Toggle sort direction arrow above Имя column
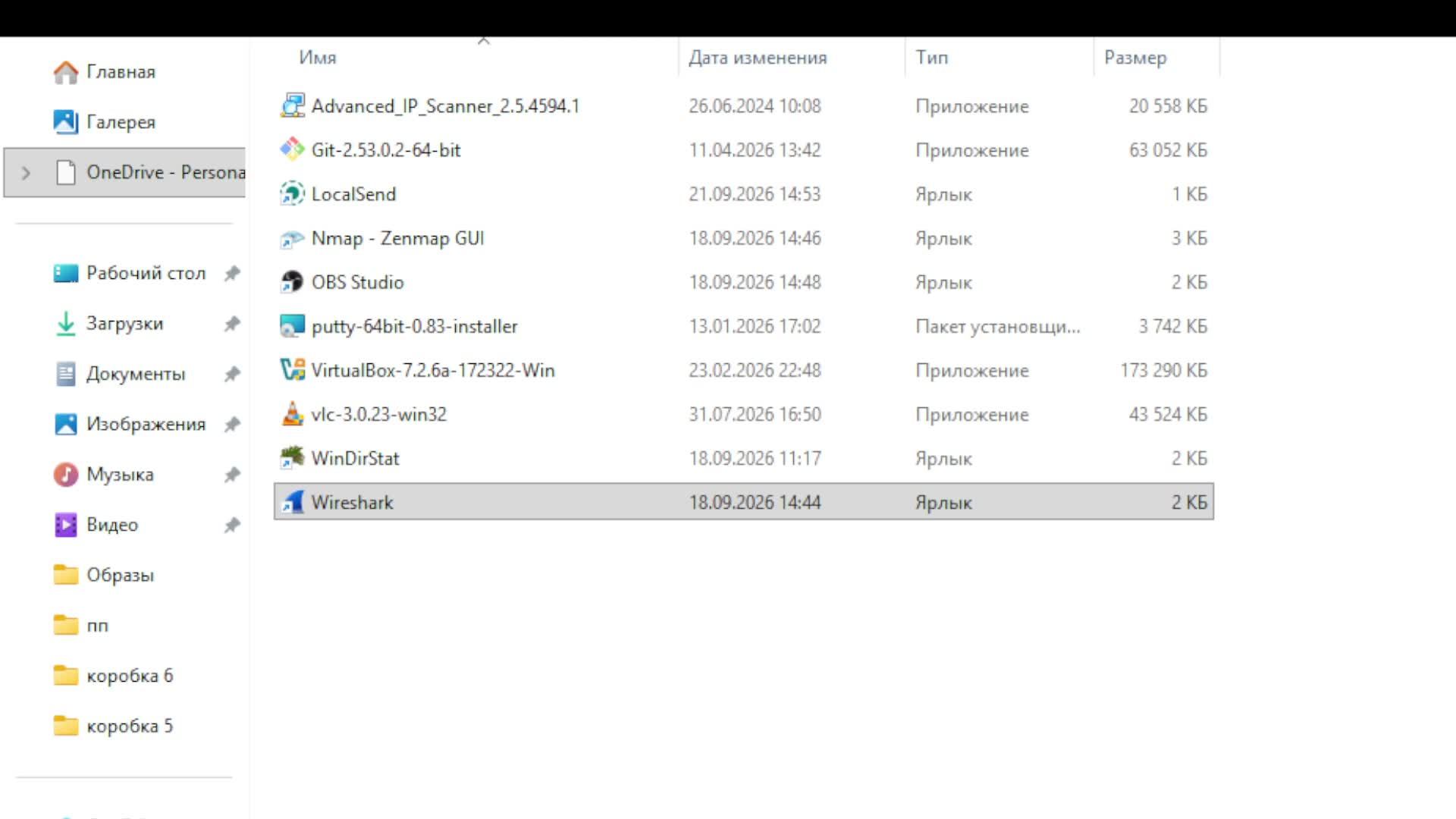The height and width of the screenshot is (819, 1456). [484, 41]
